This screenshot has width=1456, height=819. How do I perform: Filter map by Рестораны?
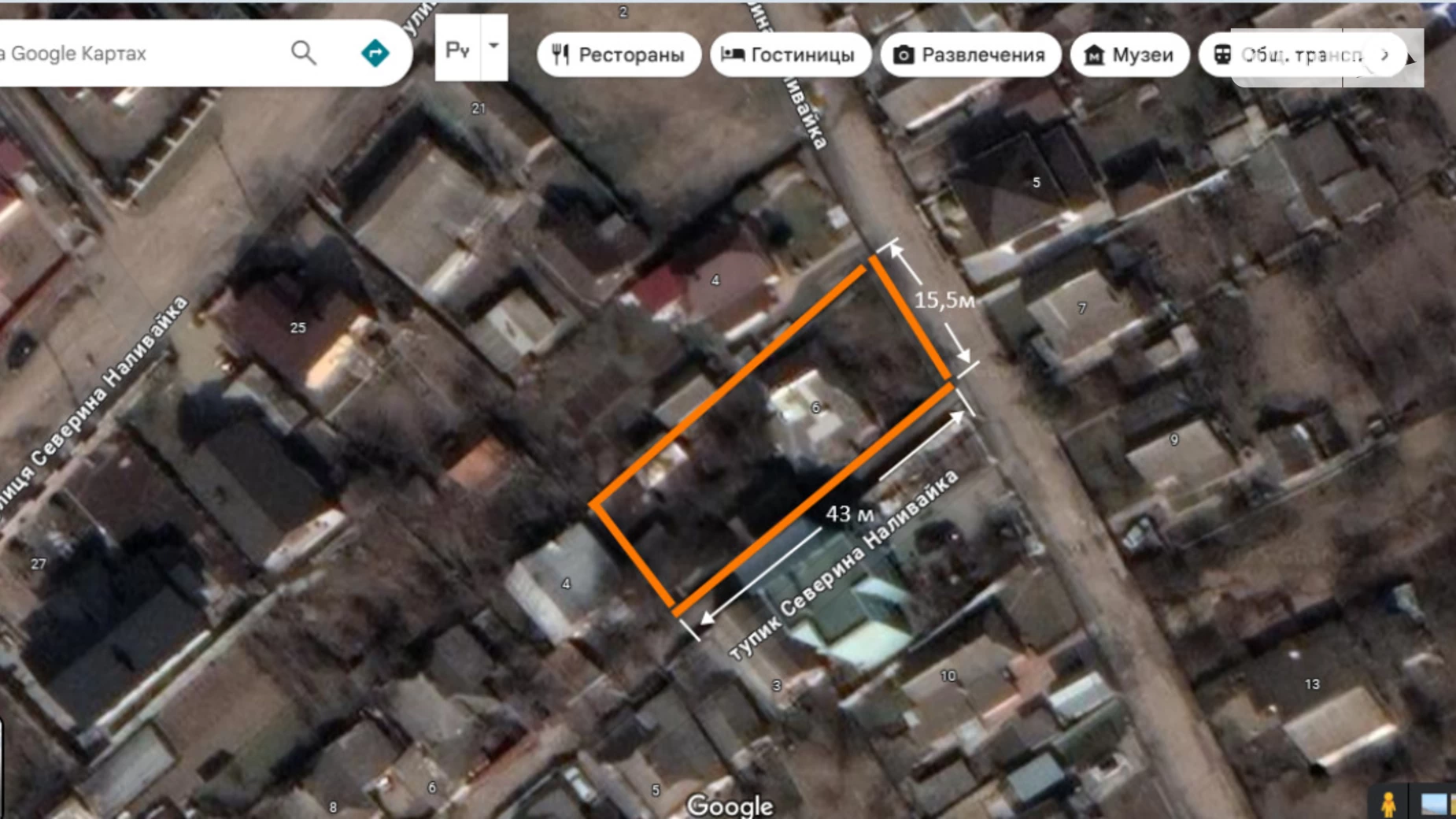coord(619,54)
